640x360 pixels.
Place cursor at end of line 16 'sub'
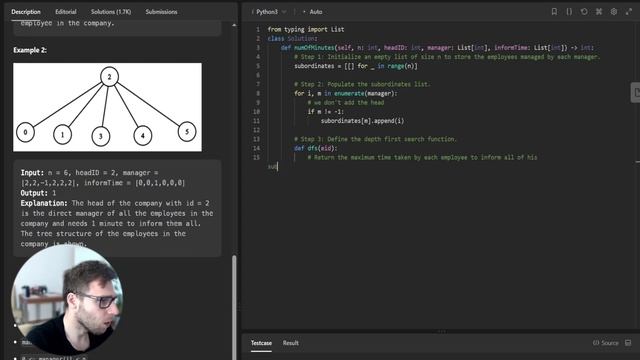(x=278, y=167)
